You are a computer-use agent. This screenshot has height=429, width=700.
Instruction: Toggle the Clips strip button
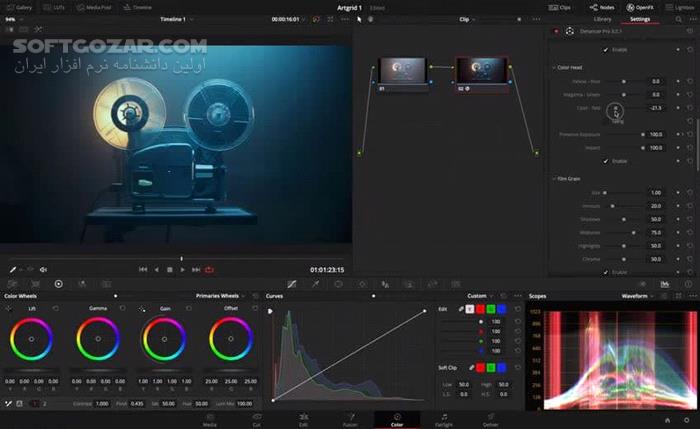(559, 8)
